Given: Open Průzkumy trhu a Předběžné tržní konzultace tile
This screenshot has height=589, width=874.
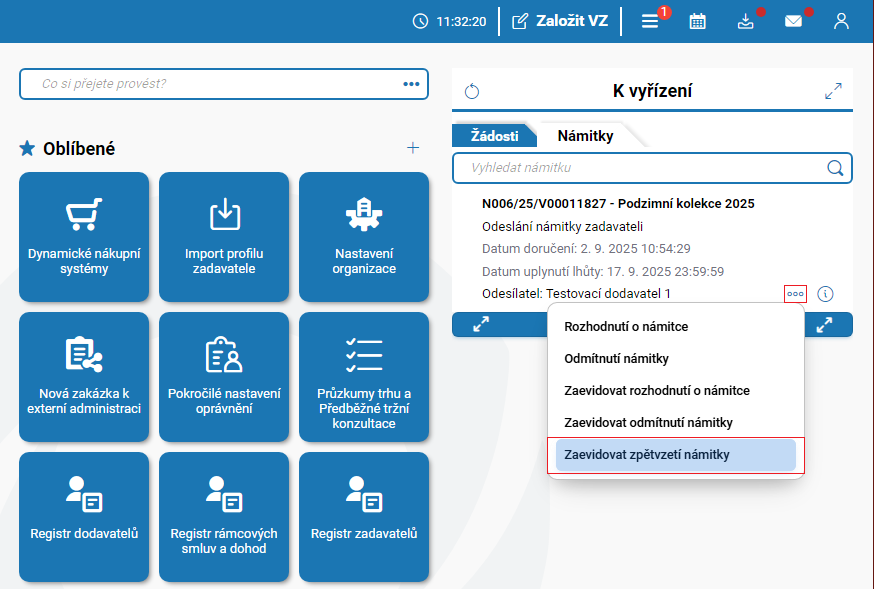Looking at the screenshot, I should (x=364, y=377).
